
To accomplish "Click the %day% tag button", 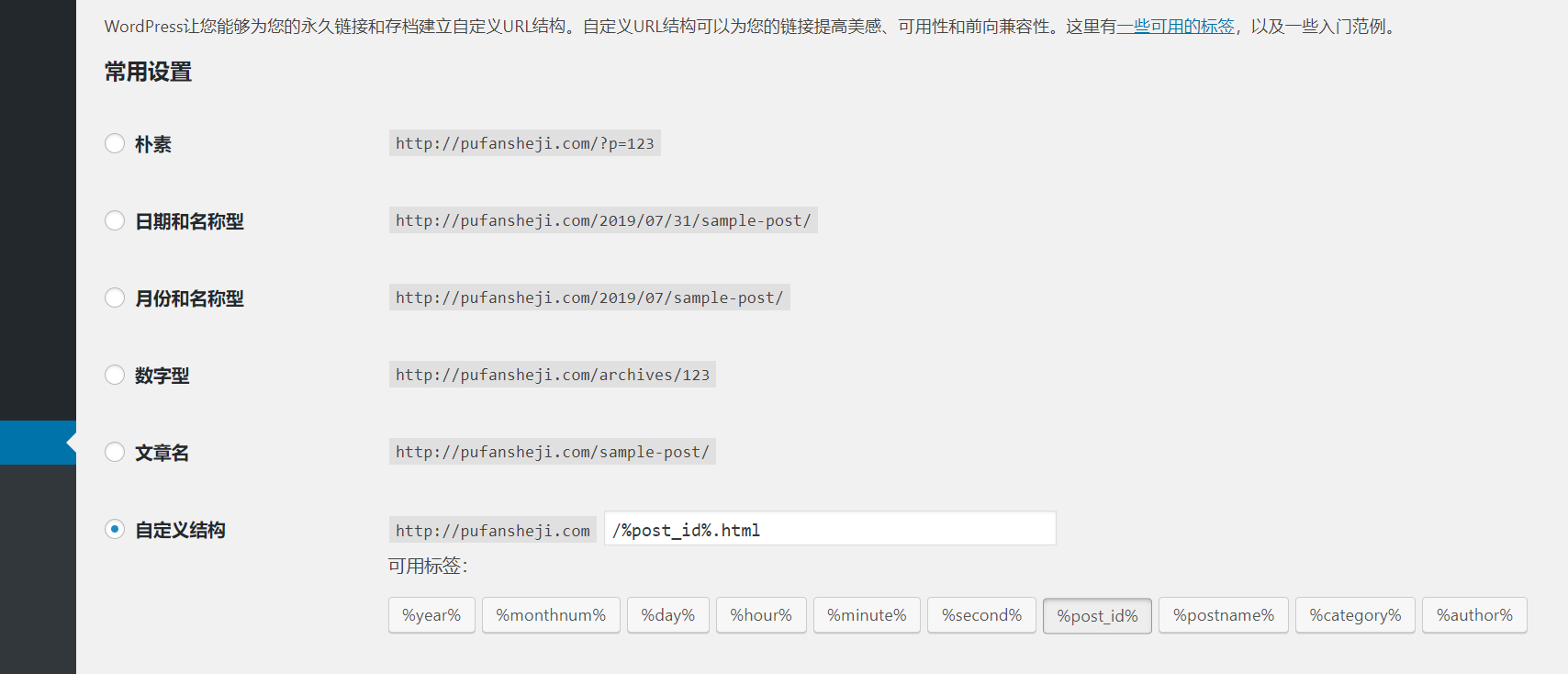I will [x=667, y=615].
